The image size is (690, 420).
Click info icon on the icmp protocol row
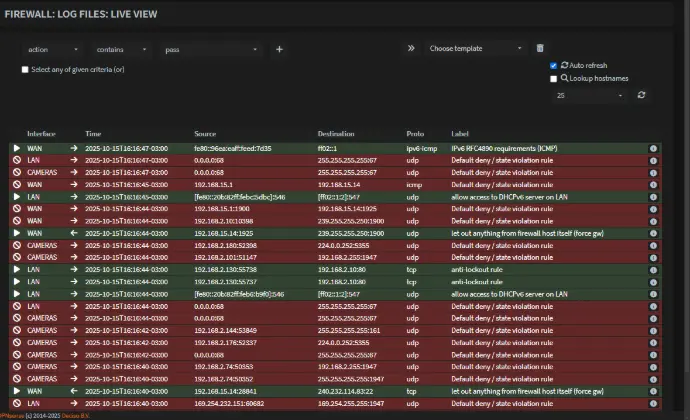pyautogui.click(x=653, y=184)
